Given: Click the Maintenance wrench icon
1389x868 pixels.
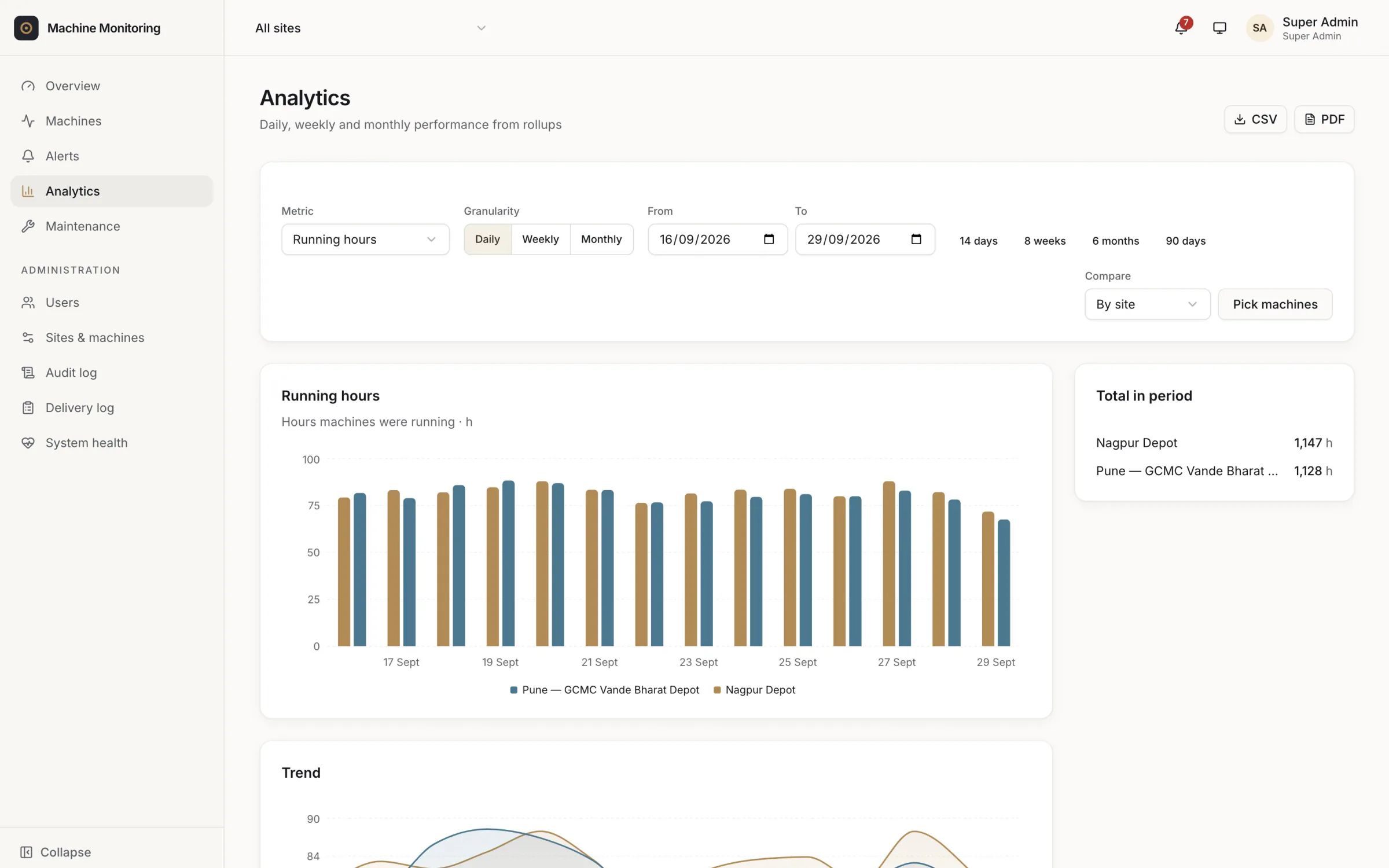Looking at the screenshot, I should [x=28, y=226].
